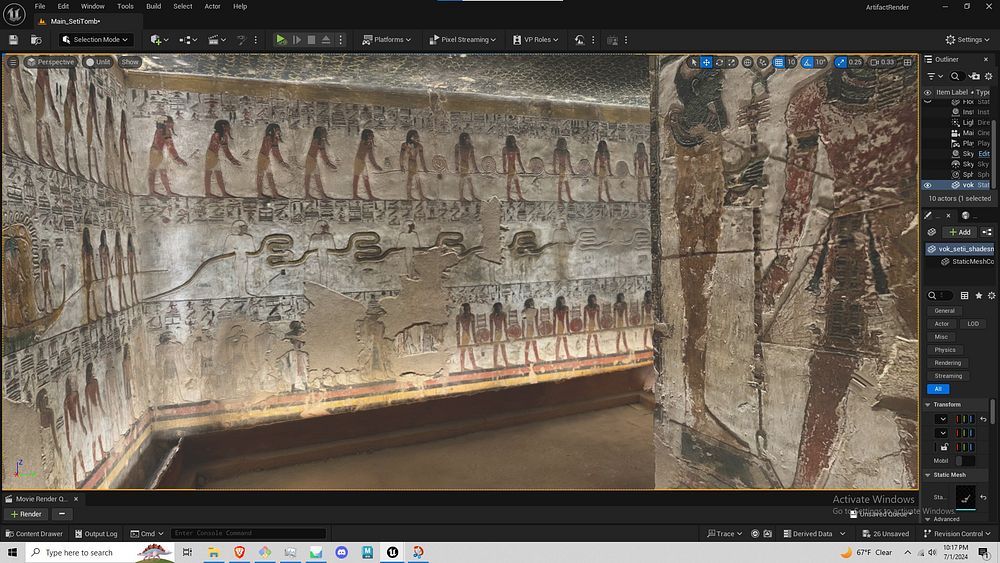This screenshot has height=563, width=1000.
Task: Click the Static Mesh asset thumbnail
Action: tap(966, 497)
